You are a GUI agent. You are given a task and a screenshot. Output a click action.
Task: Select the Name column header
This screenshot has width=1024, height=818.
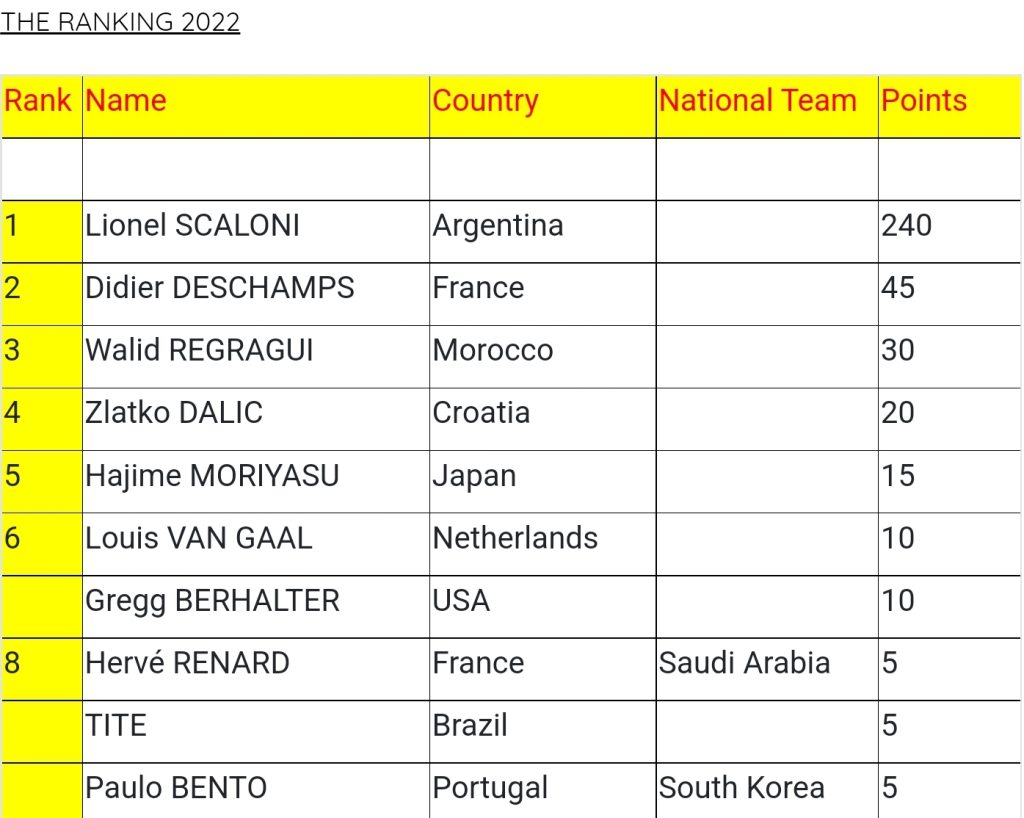(x=126, y=101)
